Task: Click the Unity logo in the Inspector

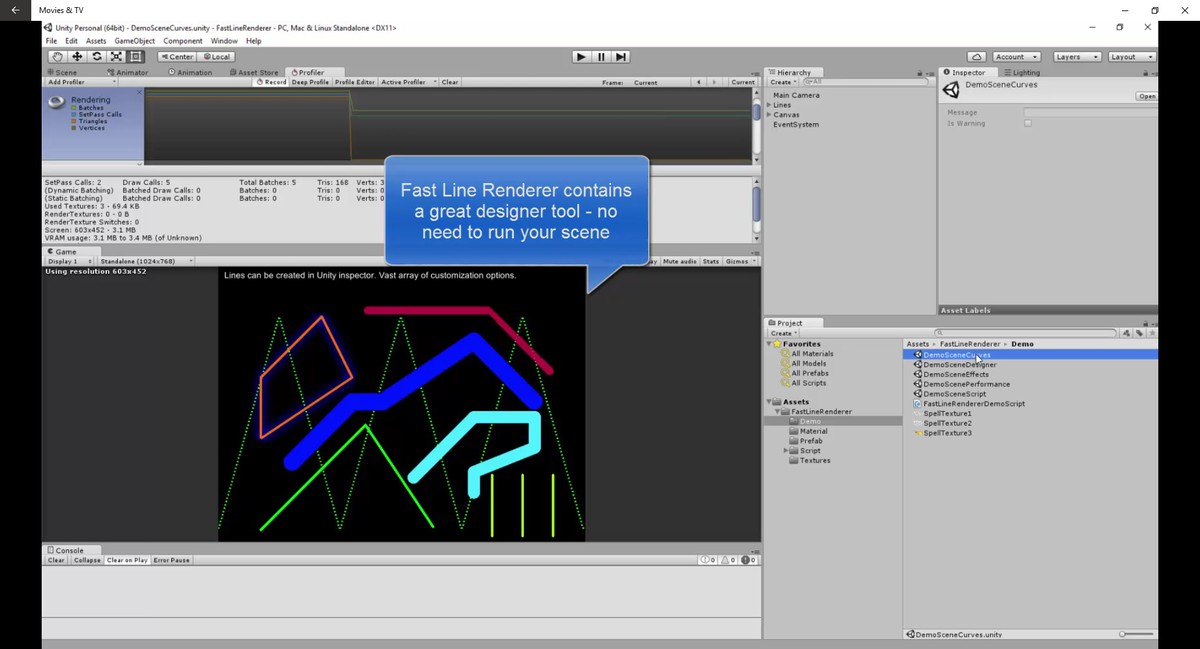Action: 951,90
